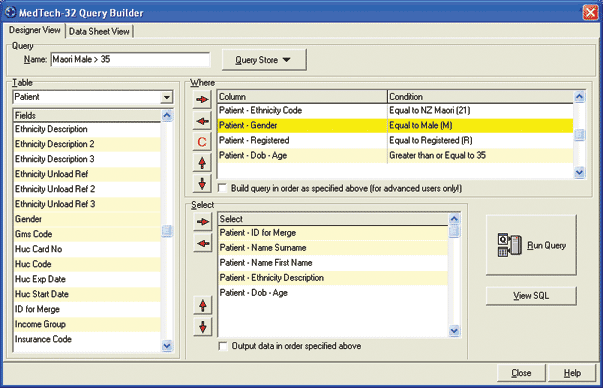Select Huc Code field
This screenshot has width=603, height=388.
87,264
